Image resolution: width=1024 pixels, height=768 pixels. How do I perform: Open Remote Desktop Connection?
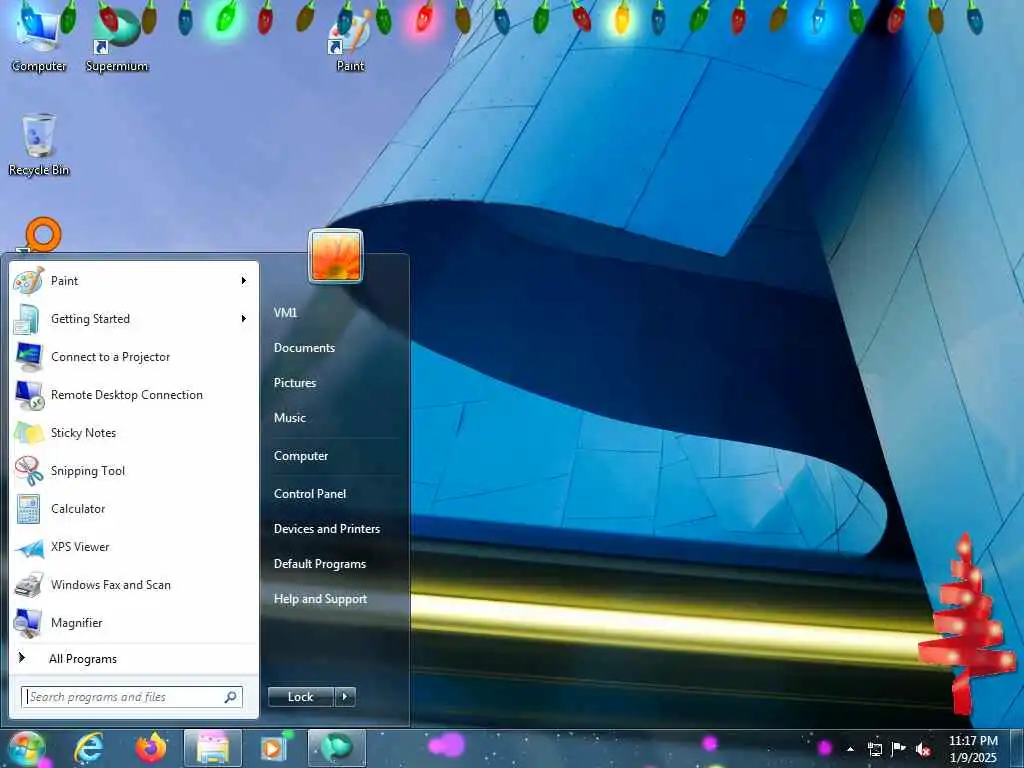pos(135,394)
